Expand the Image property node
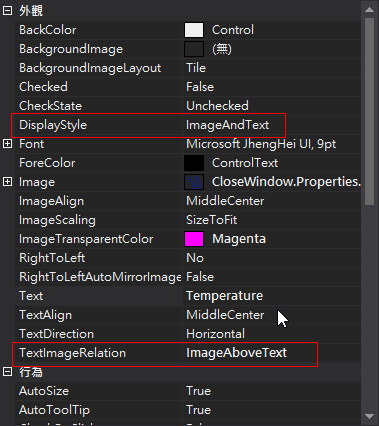Viewport: 379px width, 426px height. tap(7, 182)
